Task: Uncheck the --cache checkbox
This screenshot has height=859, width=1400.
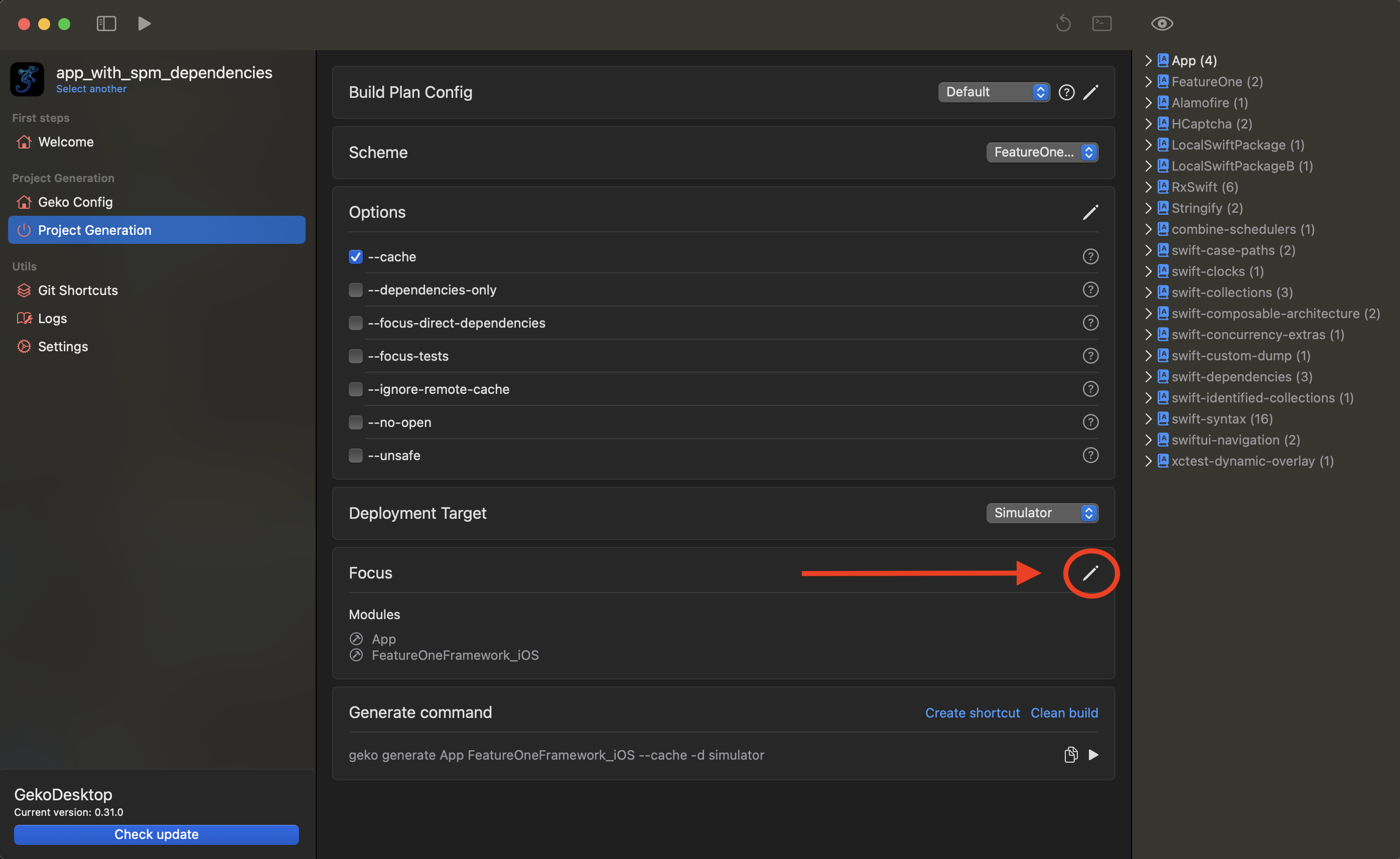Action: 356,257
